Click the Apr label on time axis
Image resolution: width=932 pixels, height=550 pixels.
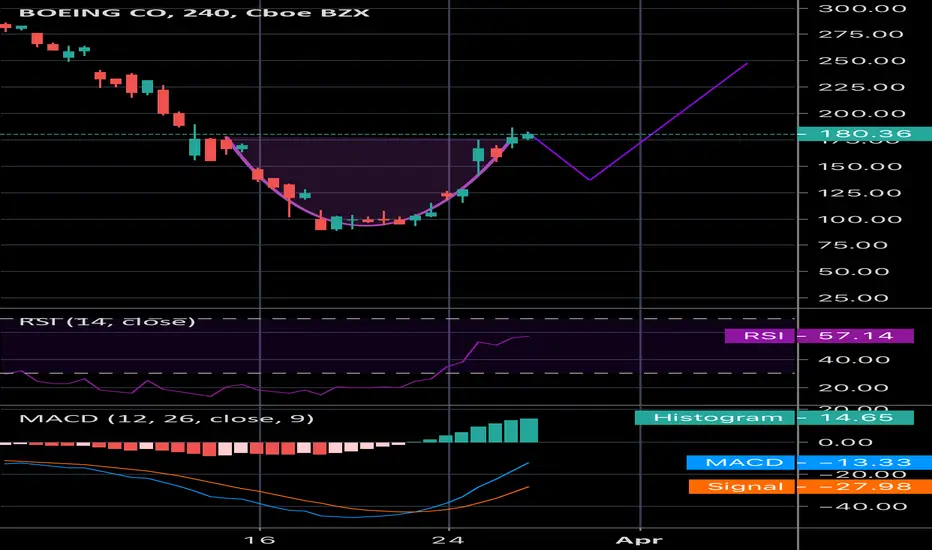pos(640,540)
